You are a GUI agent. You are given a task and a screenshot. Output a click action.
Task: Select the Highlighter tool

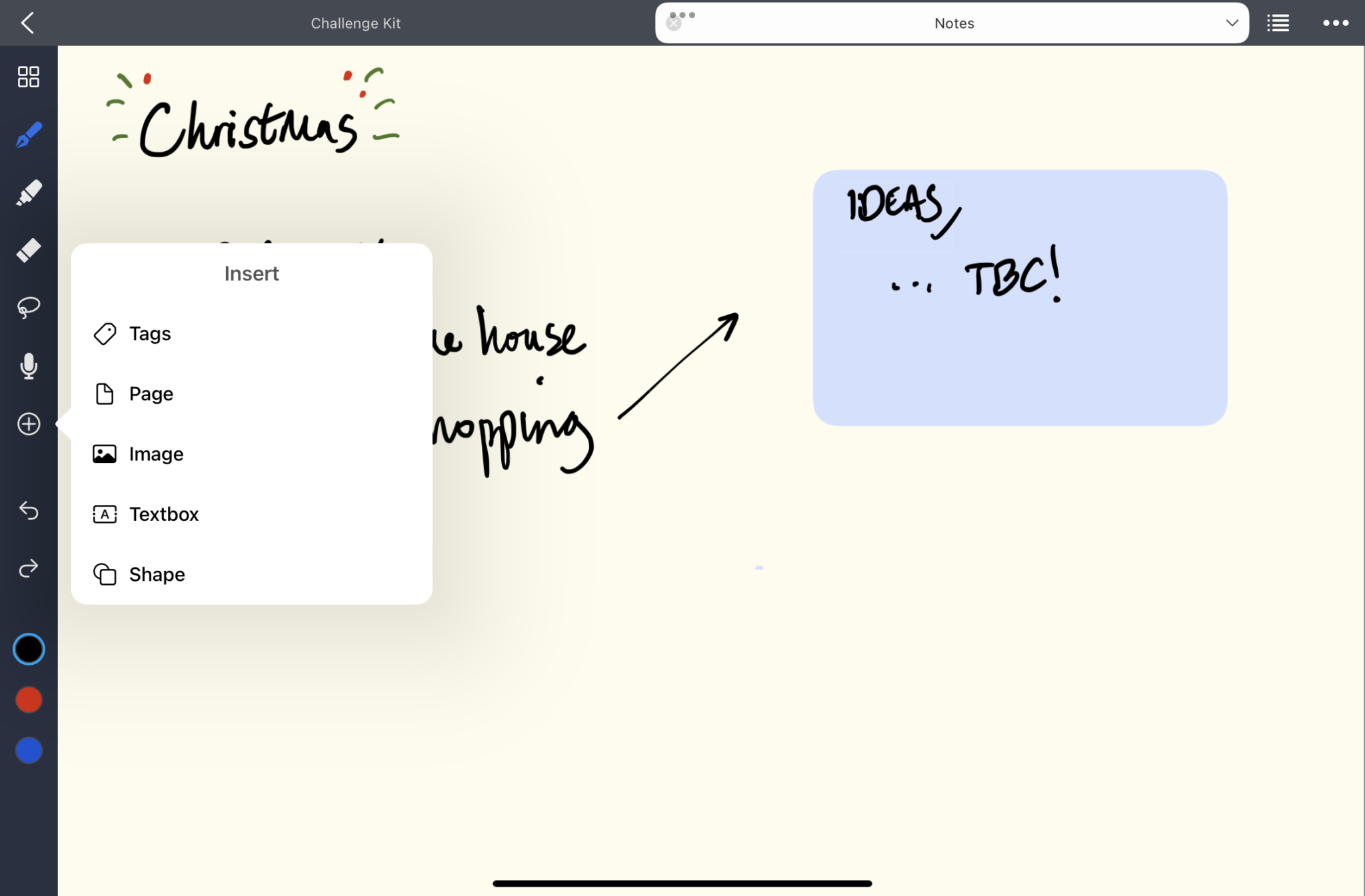[28, 192]
